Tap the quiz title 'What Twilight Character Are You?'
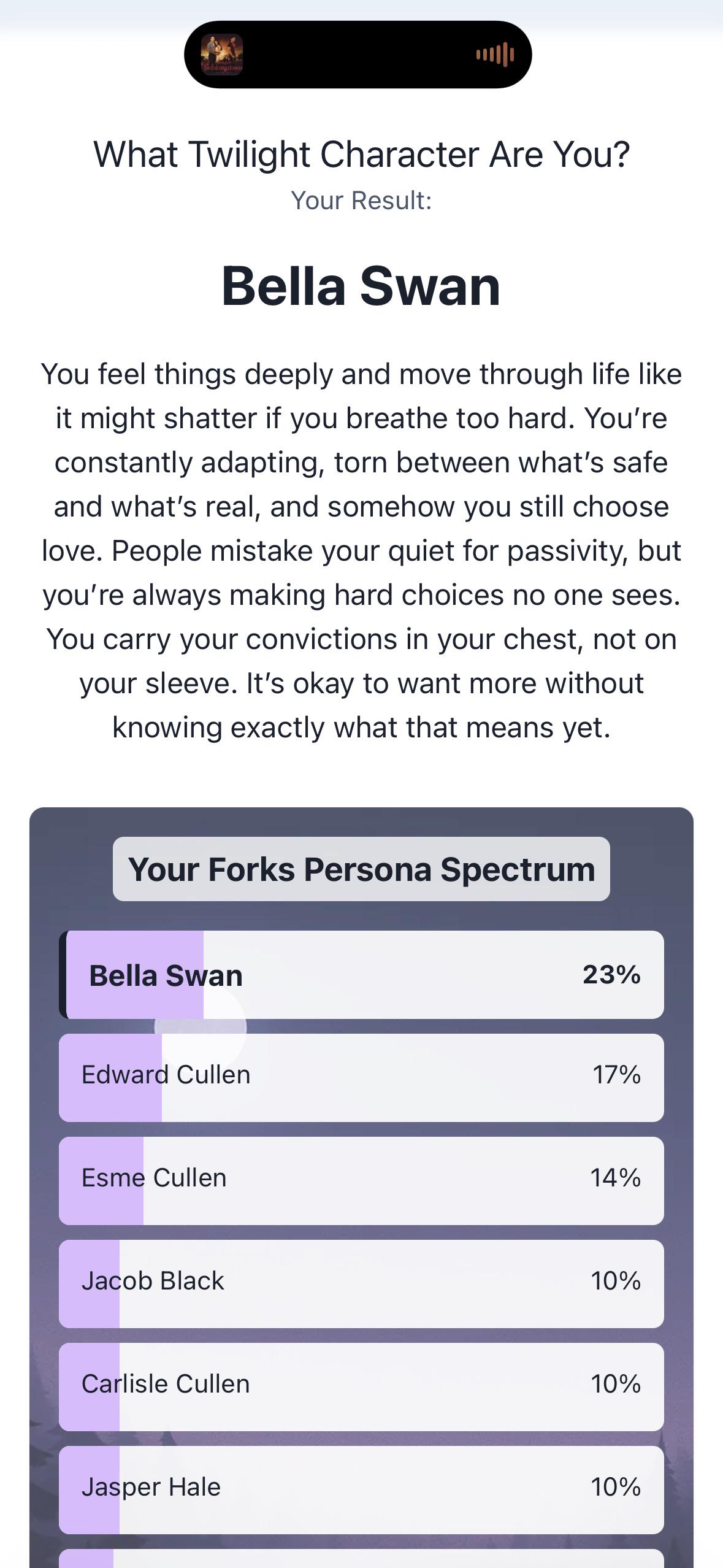 click(361, 155)
